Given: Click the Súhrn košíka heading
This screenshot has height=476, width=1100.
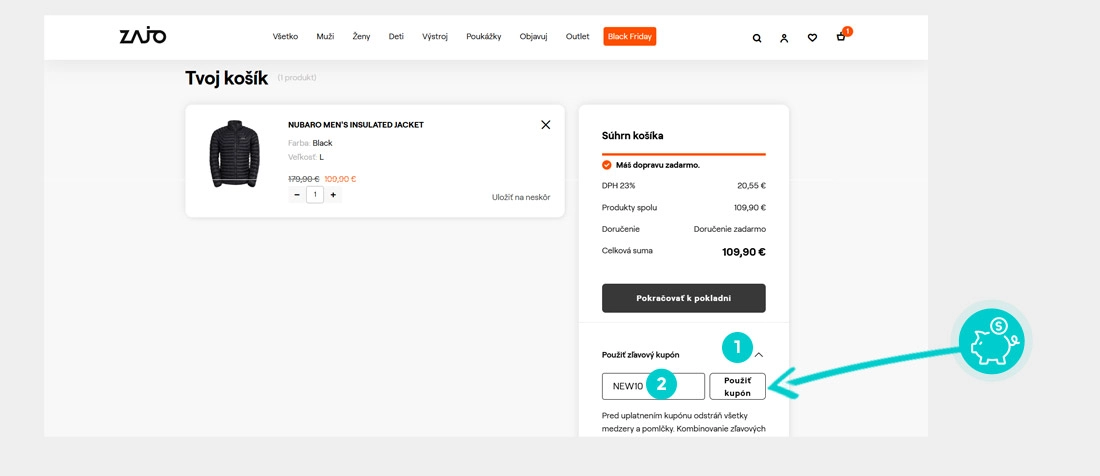Looking at the screenshot, I should (633, 136).
